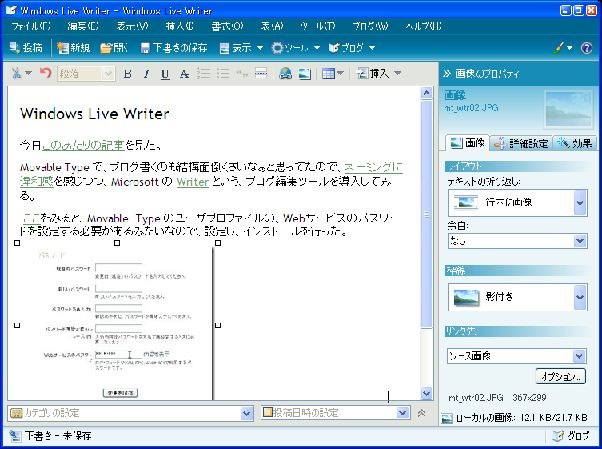Open the text wrapping layout dropdown
The image size is (602, 449).
[x=580, y=203]
